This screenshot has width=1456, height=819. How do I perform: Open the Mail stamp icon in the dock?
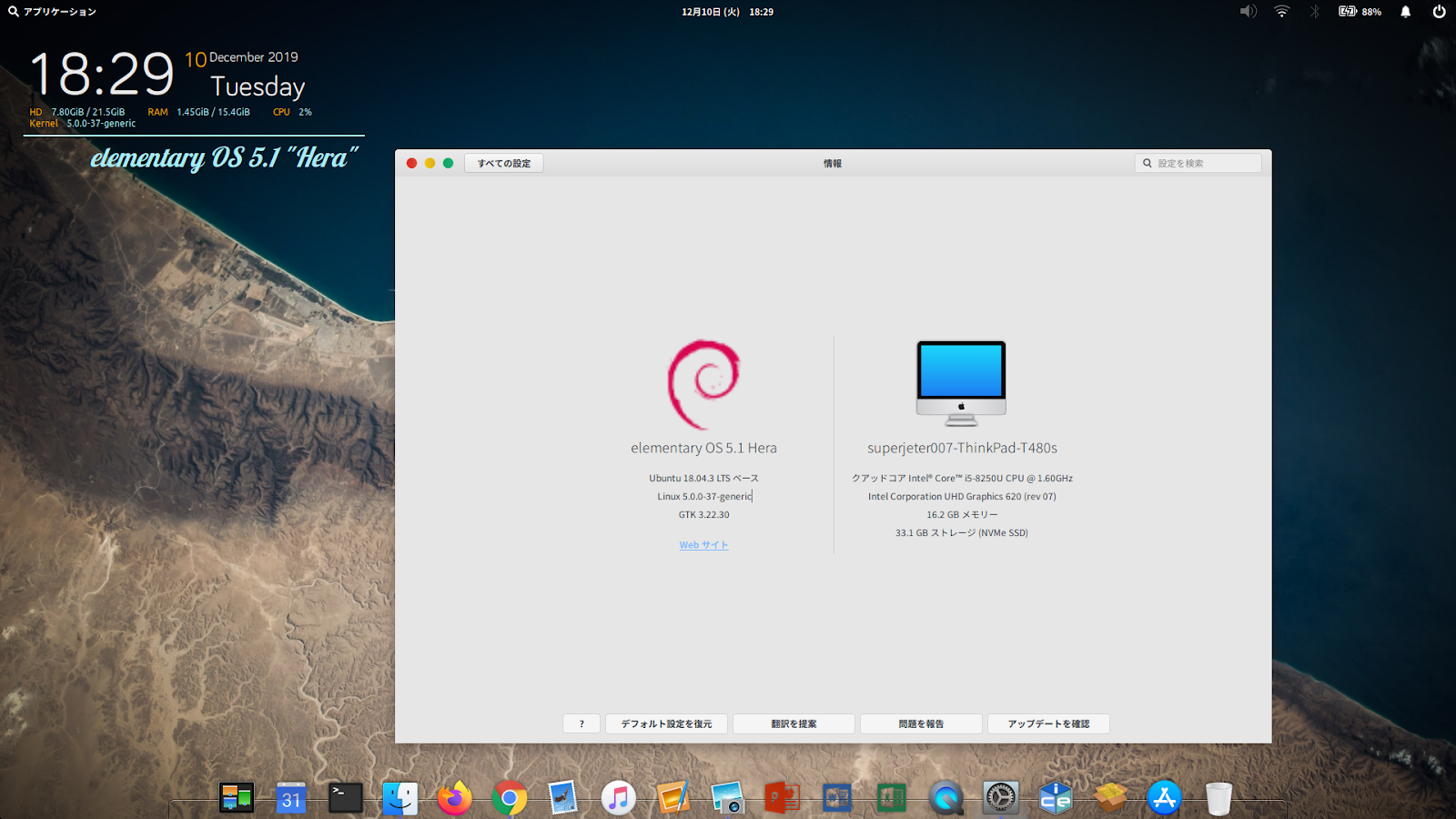(x=564, y=798)
